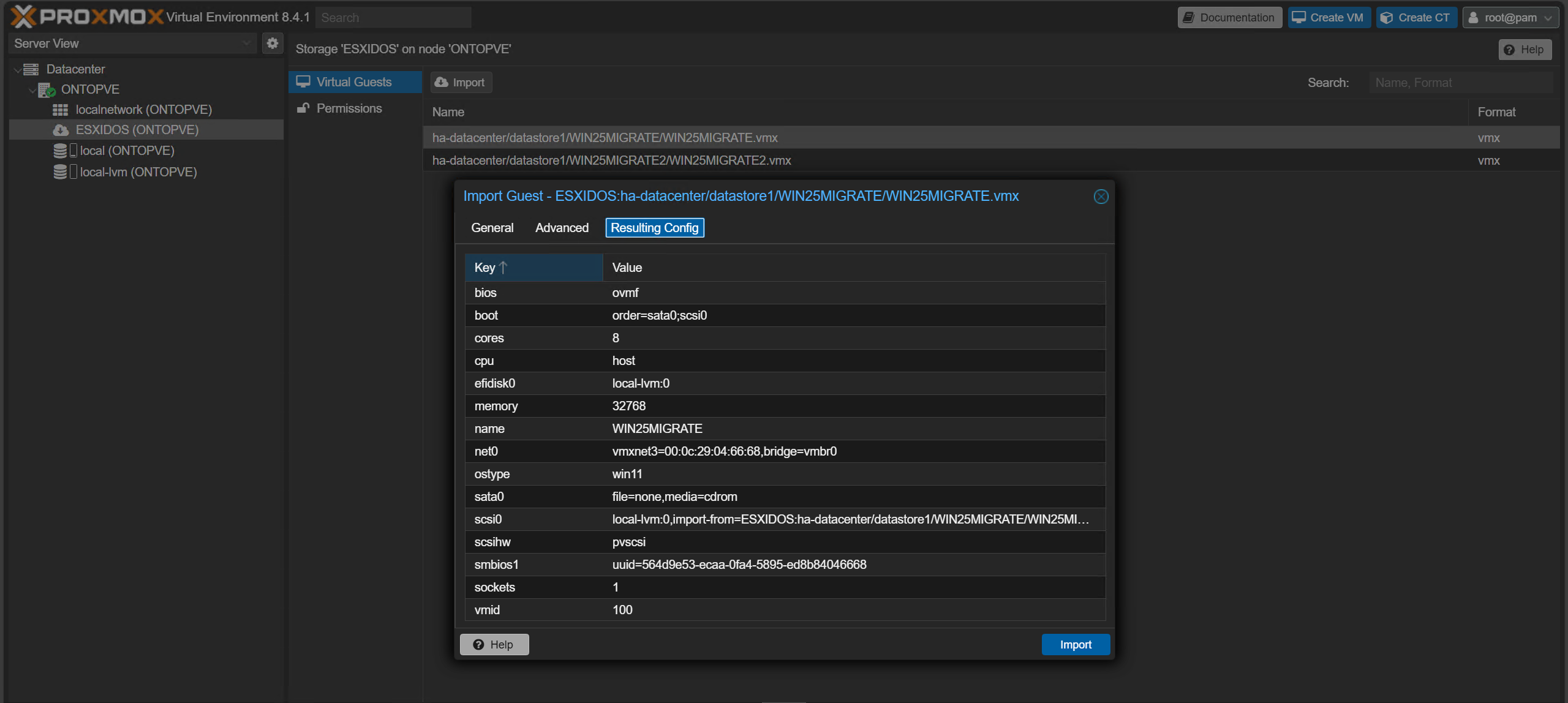1568x703 pixels.
Task: Click the Create CT button
Action: pos(1416,17)
